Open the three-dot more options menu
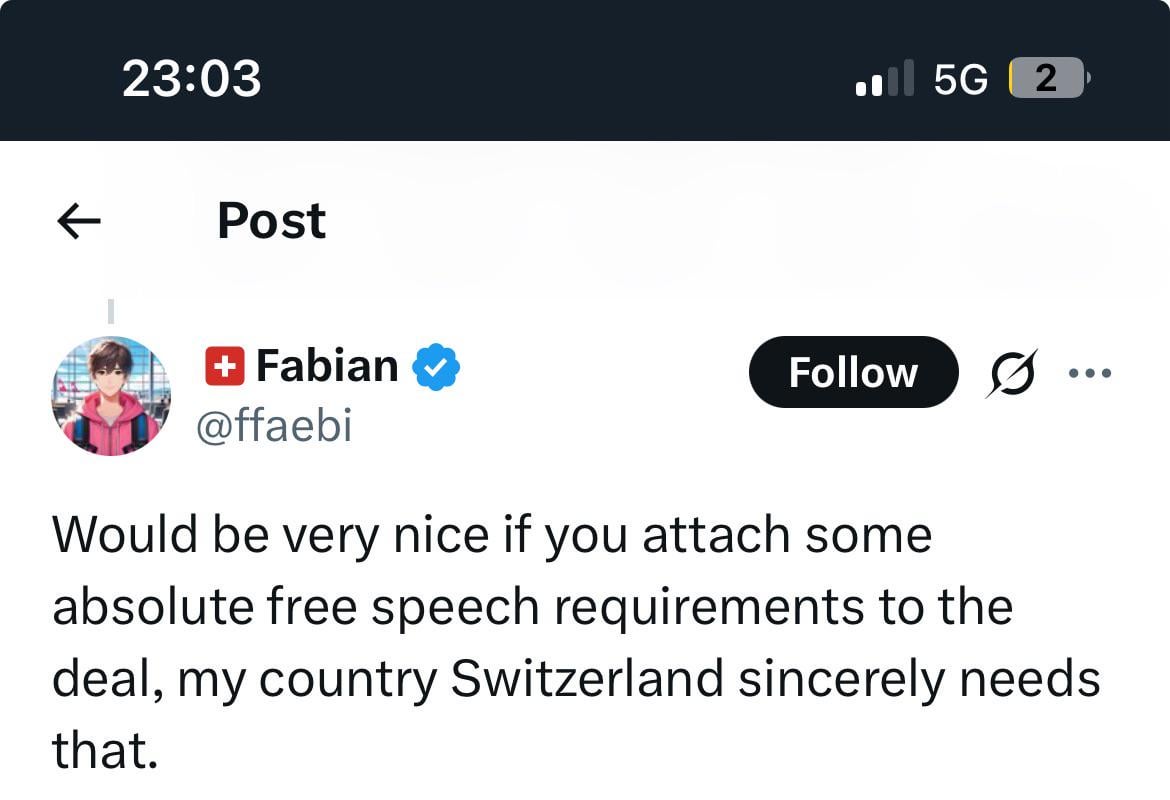Image resolution: width=1170 pixels, height=800 pixels. pyautogui.click(x=1089, y=372)
